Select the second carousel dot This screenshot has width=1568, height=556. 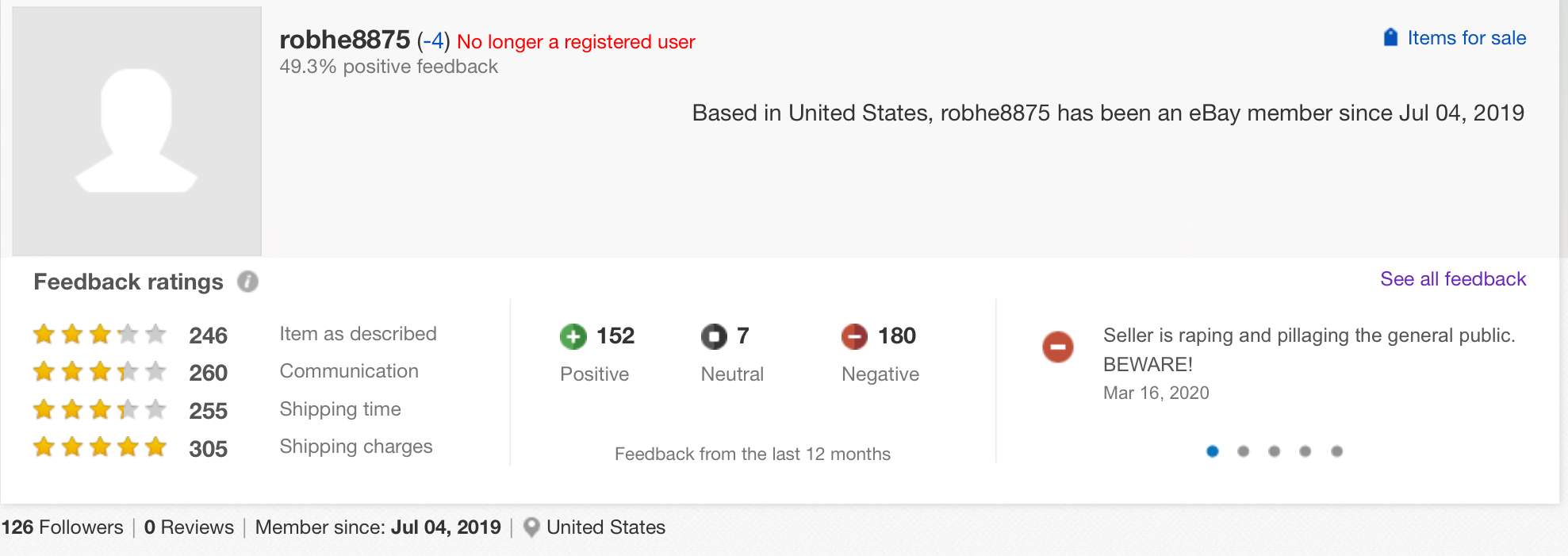point(1243,451)
